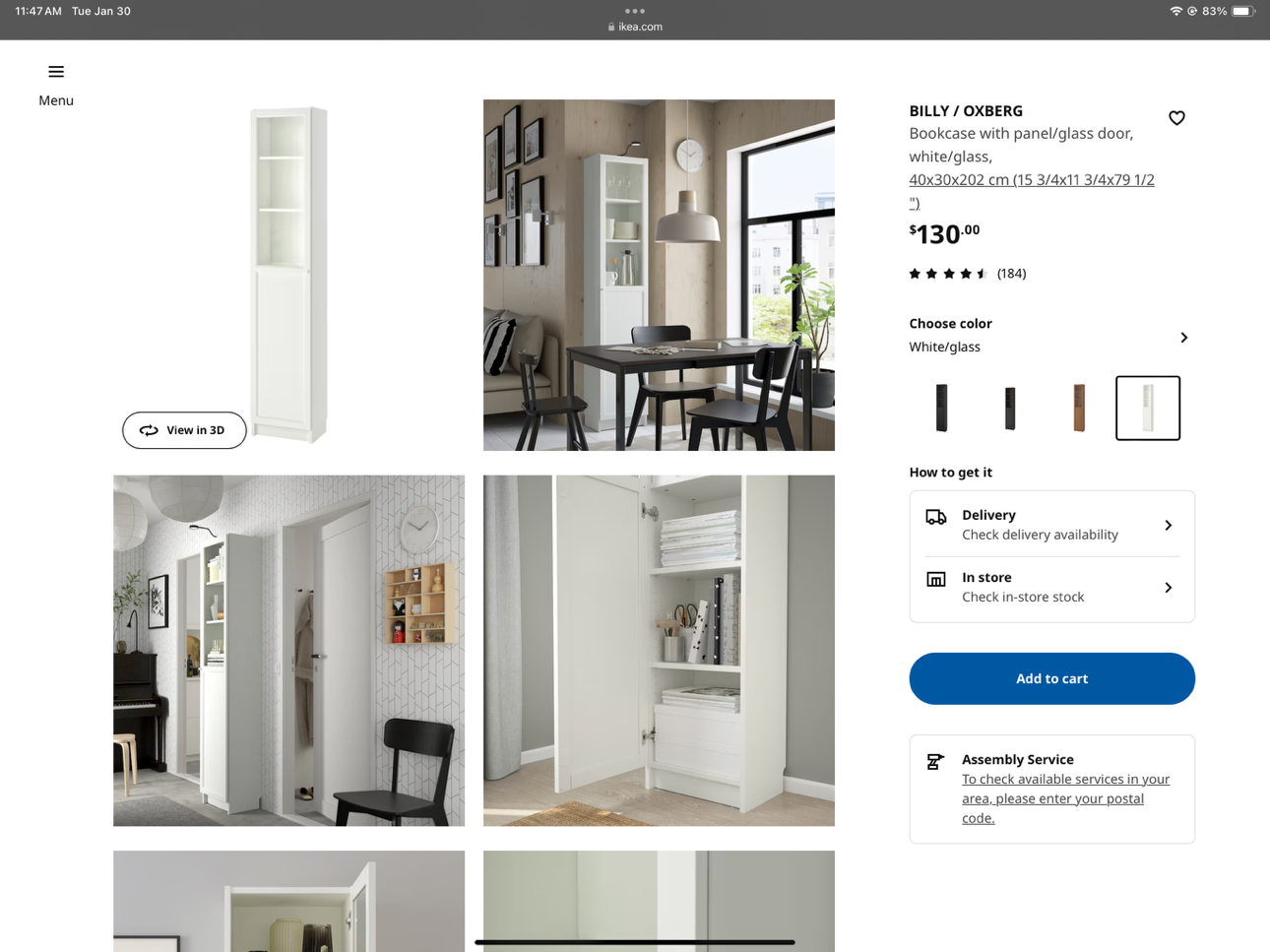Screen dimensions: 1270x952
Task: Tap the star rating icons
Action: [x=948, y=274]
